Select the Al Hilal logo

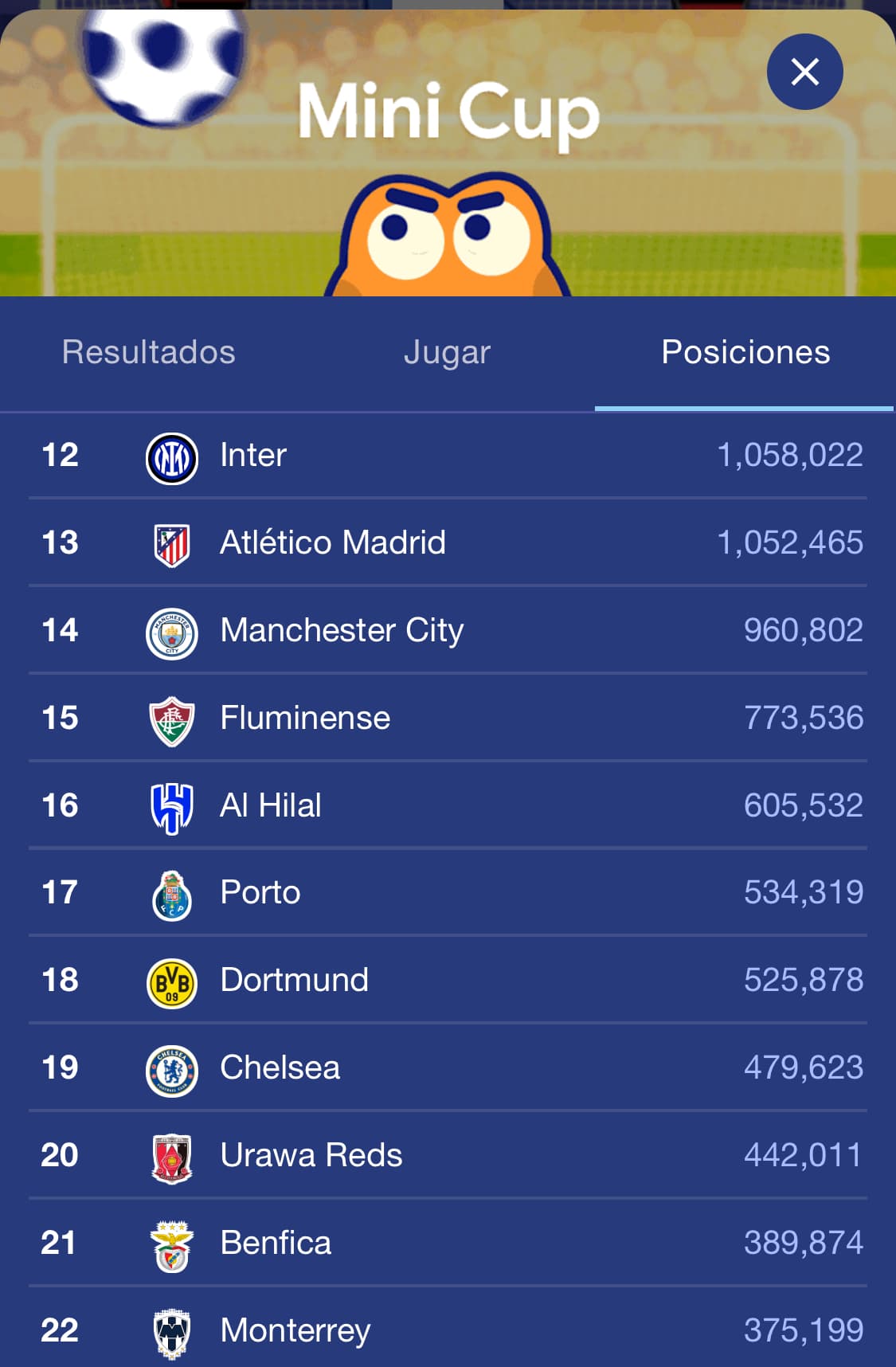pyautogui.click(x=172, y=809)
